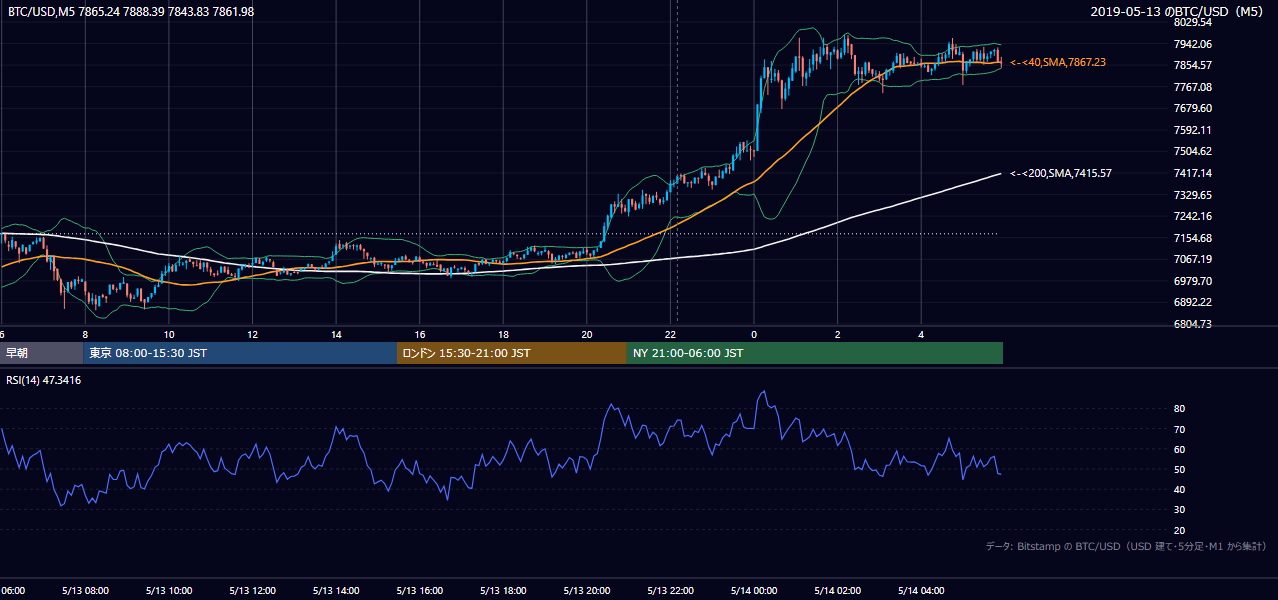Click hour tick 14 under price chart
Image resolution: width=1278 pixels, height=600 pixels.
coord(336,335)
